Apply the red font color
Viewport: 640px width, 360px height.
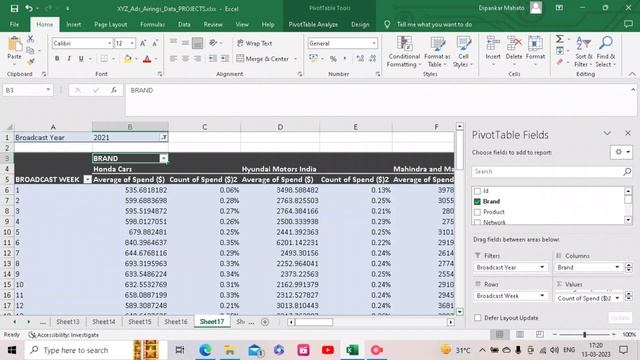147,59
